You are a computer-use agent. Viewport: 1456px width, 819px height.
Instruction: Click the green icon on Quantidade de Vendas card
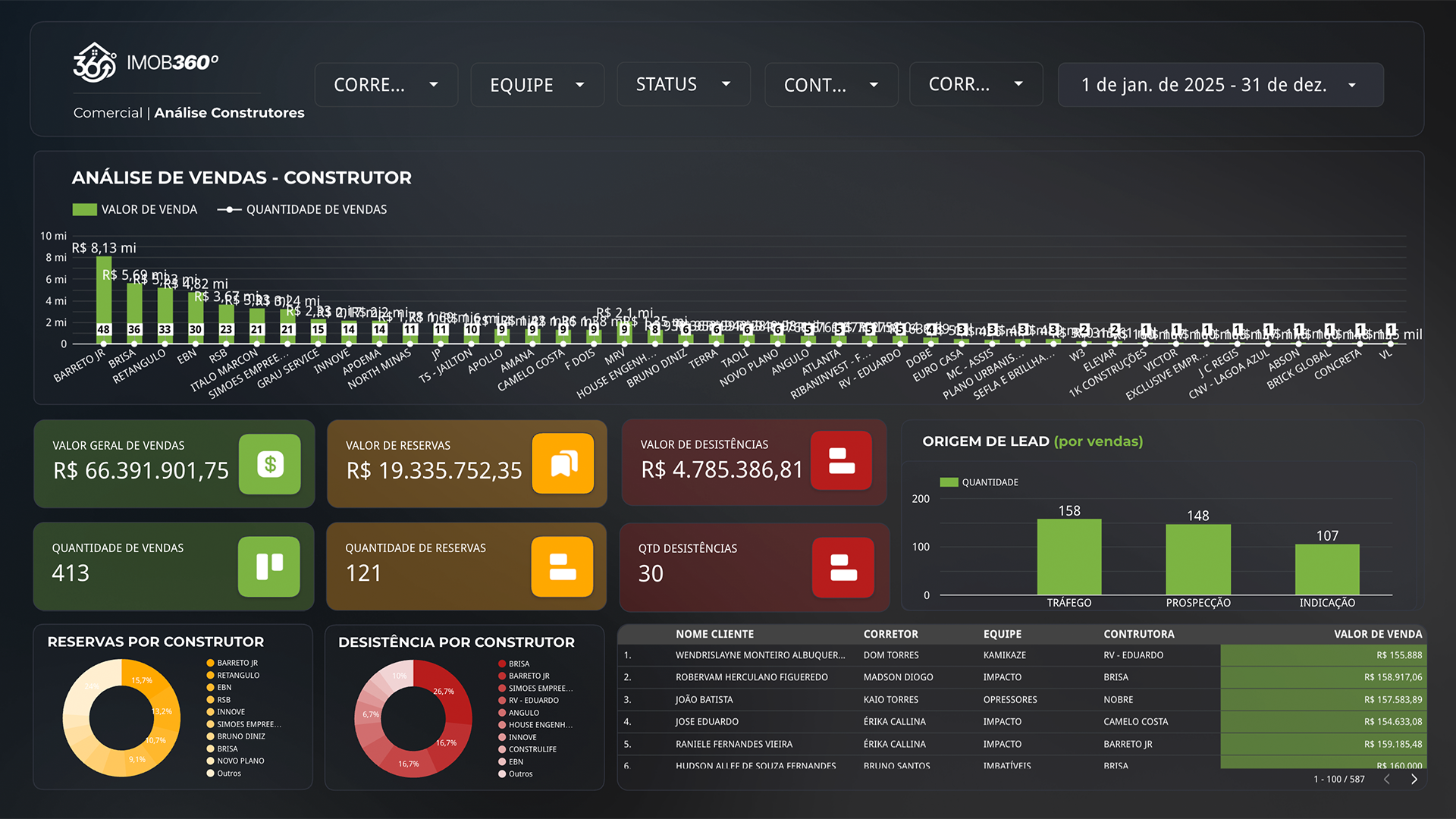coord(269,566)
